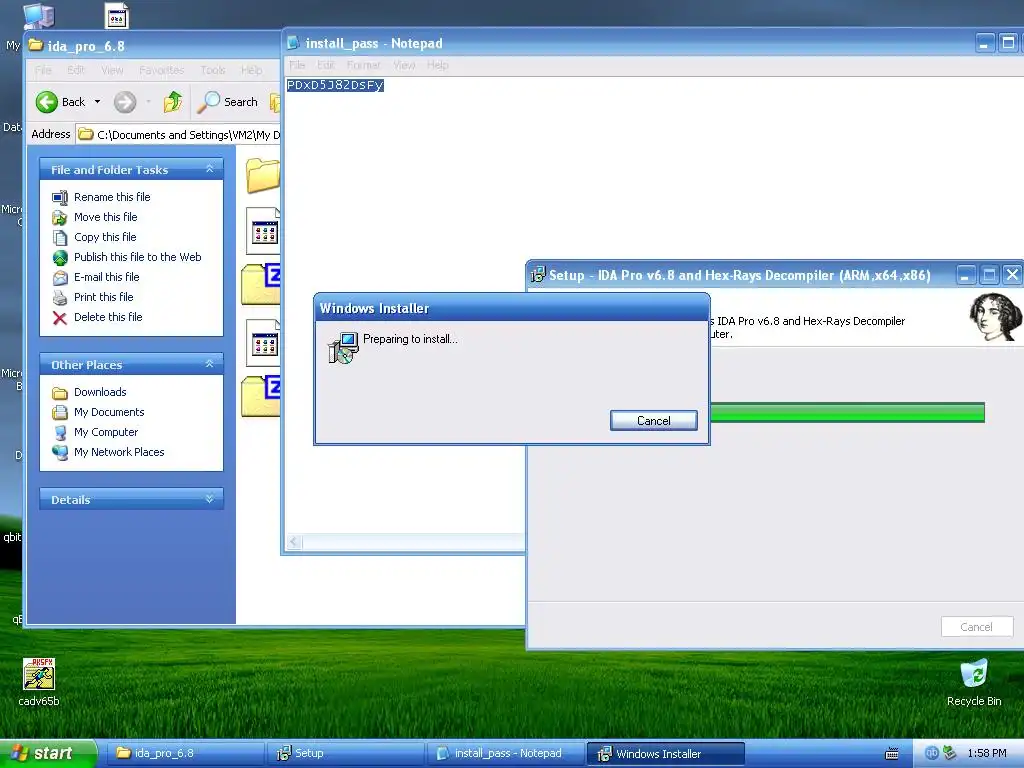Open the Help menu in Notepad
The width and height of the screenshot is (1024, 768).
click(438, 65)
